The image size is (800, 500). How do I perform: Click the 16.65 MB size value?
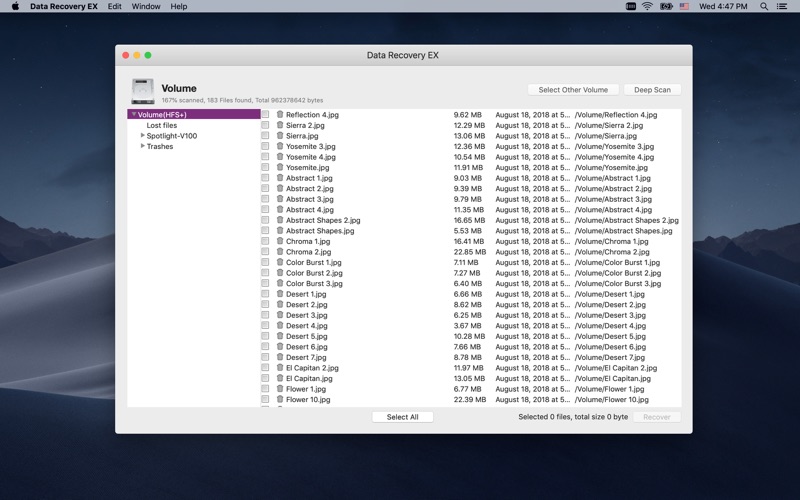coord(469,220)
